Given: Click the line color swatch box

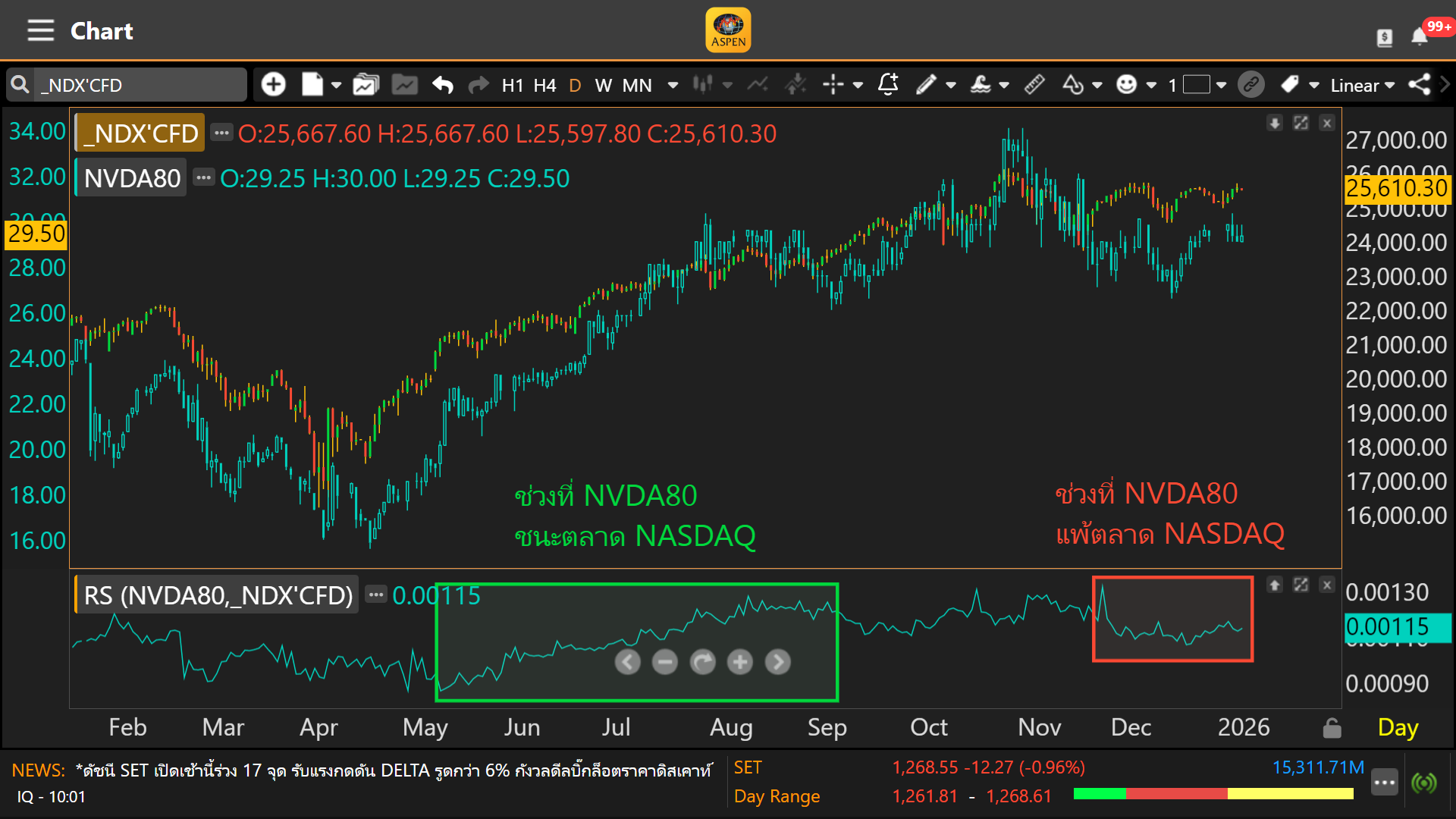Looking at the screenshot, I should click(1197, 84).
